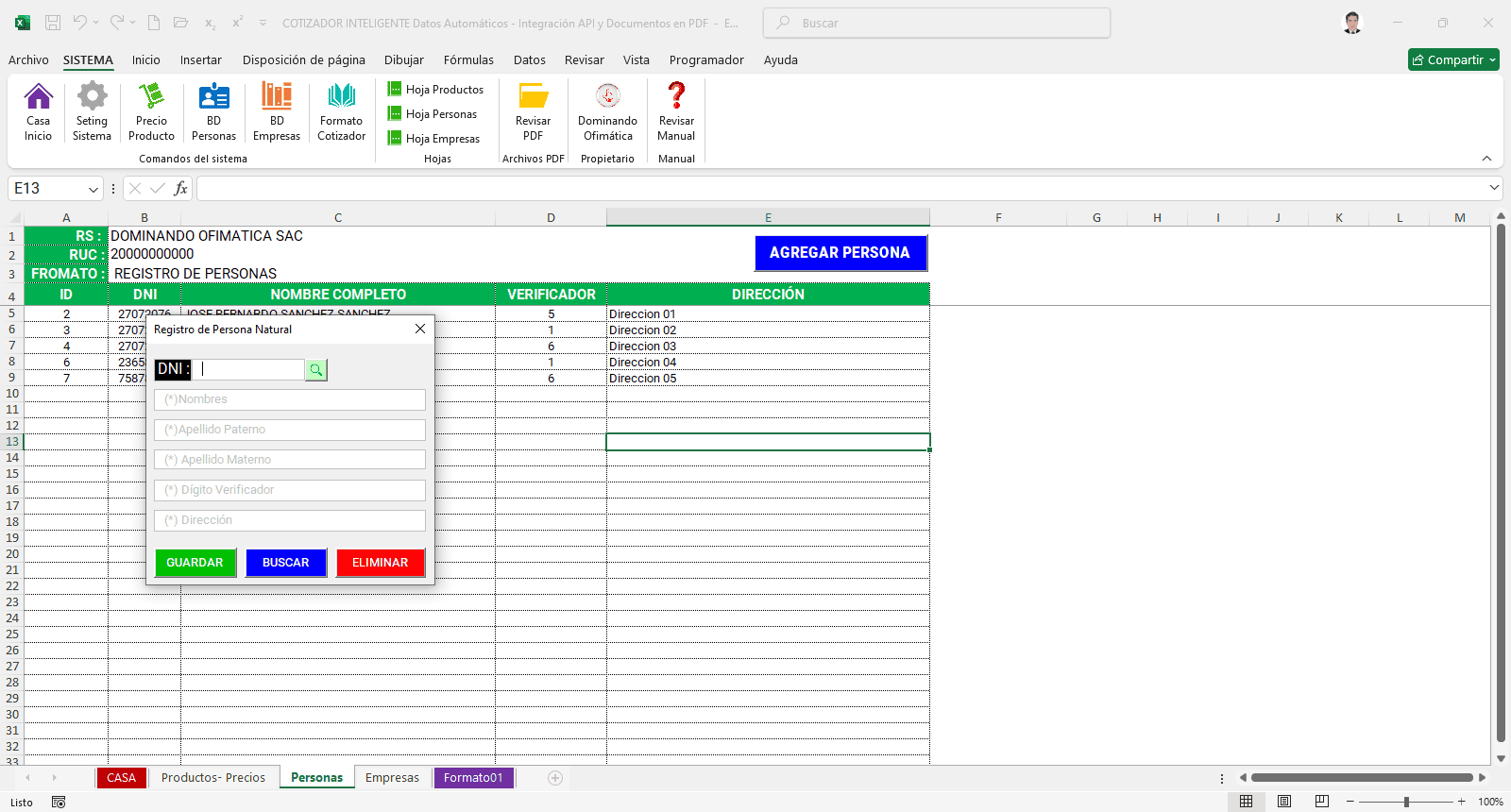This screenshot has width=1511, height=812.
Task: Open the Archivo menu
Action: 28,59
